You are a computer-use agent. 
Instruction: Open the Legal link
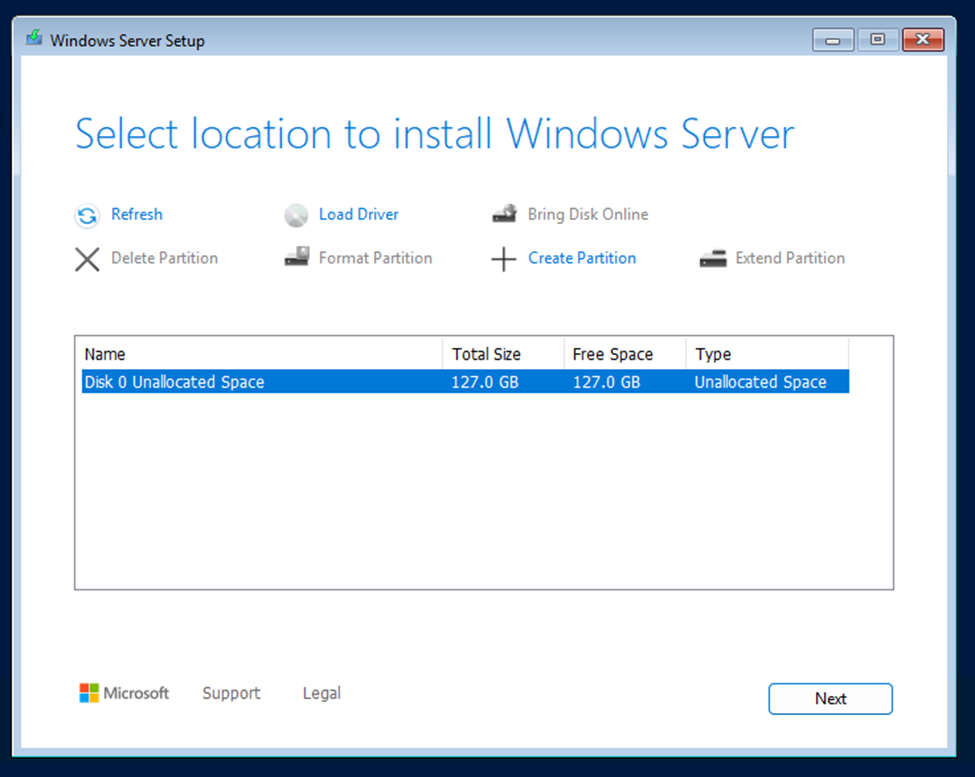(x=321, y=693)
